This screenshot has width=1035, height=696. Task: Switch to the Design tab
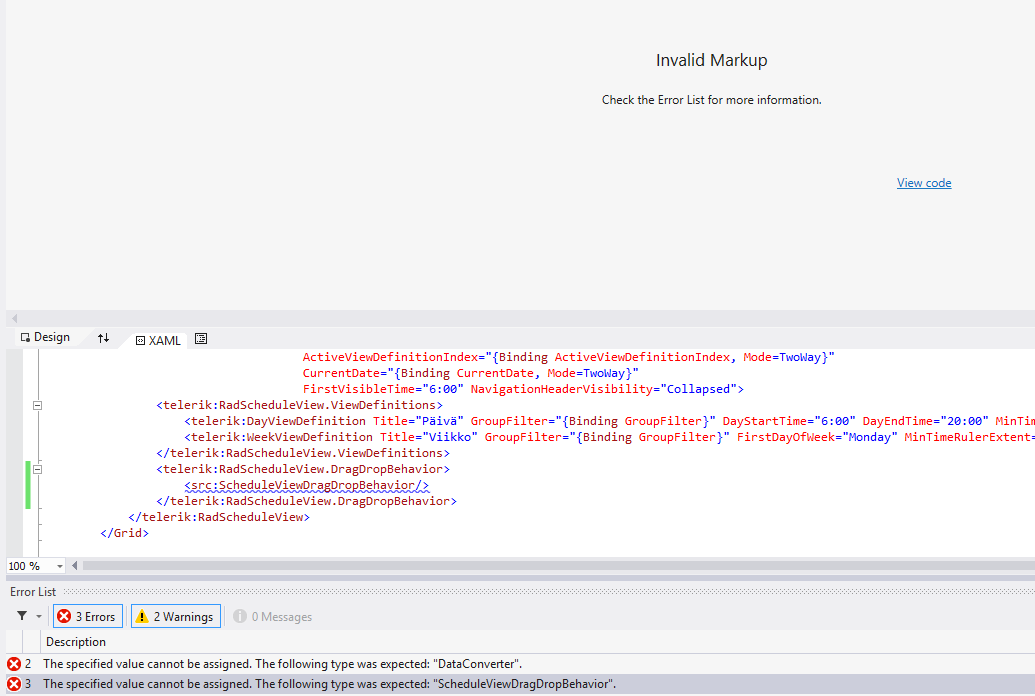(46, 337)
